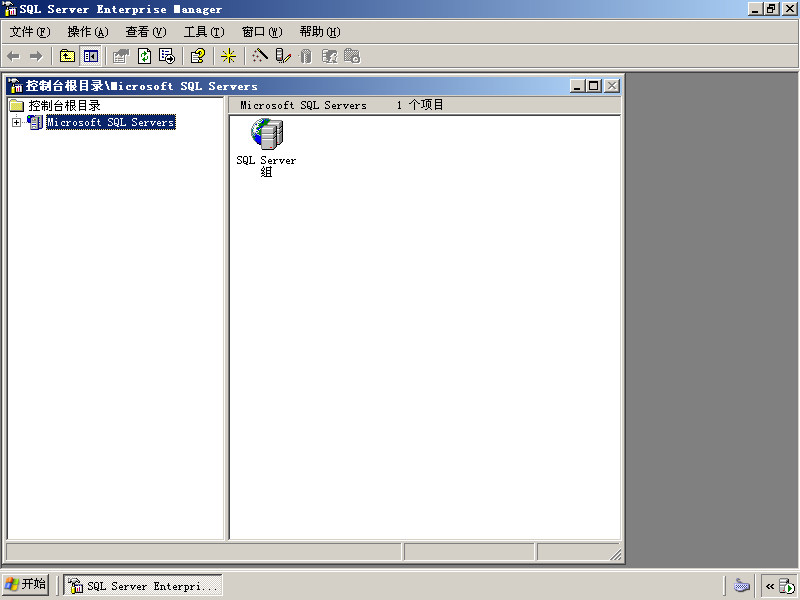800x600 pixels.
Task: Click the 1 个项目 item count text
Action: (420, 105)
